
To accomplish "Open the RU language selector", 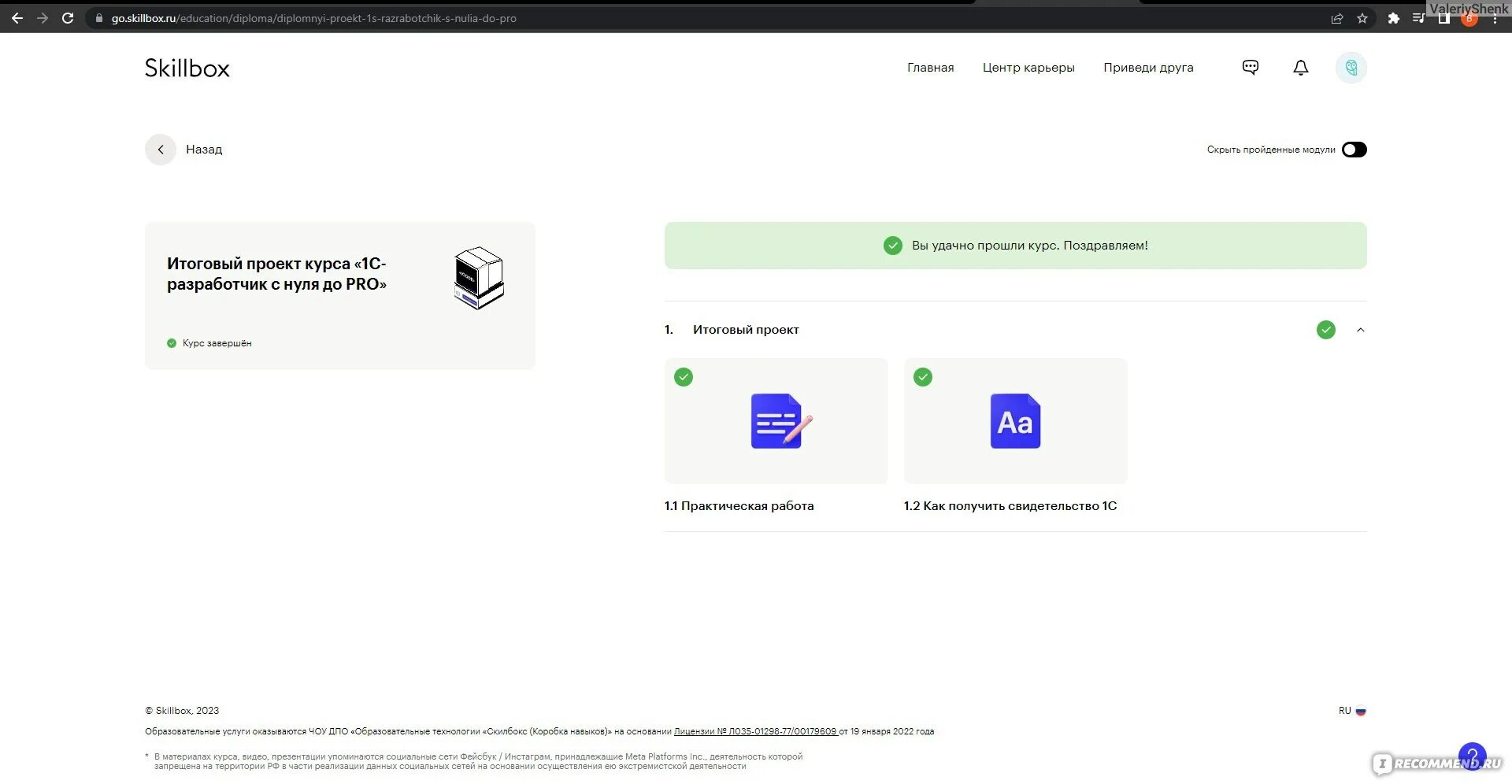I will [x=1352, y=711].
